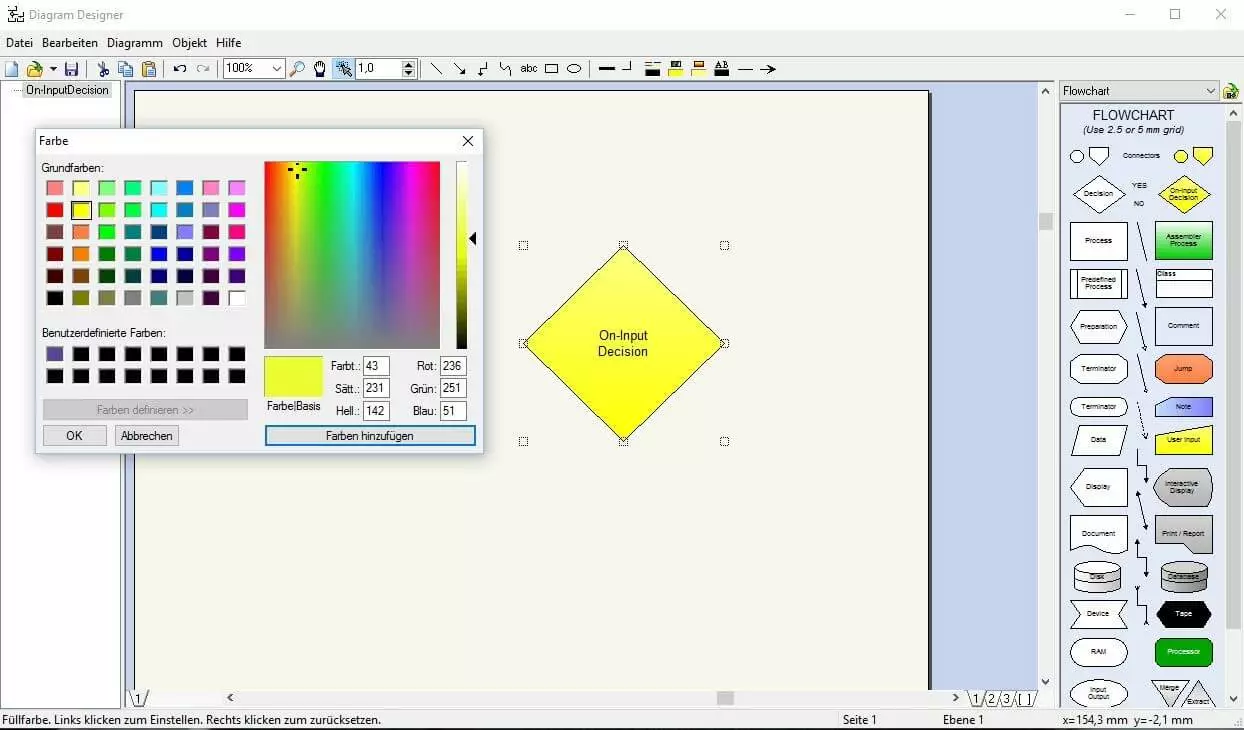Image resolution: width=1244 pixels, height=730 pixels.
Task: Click the Hell. brightness input field
Action: point(376,410)
